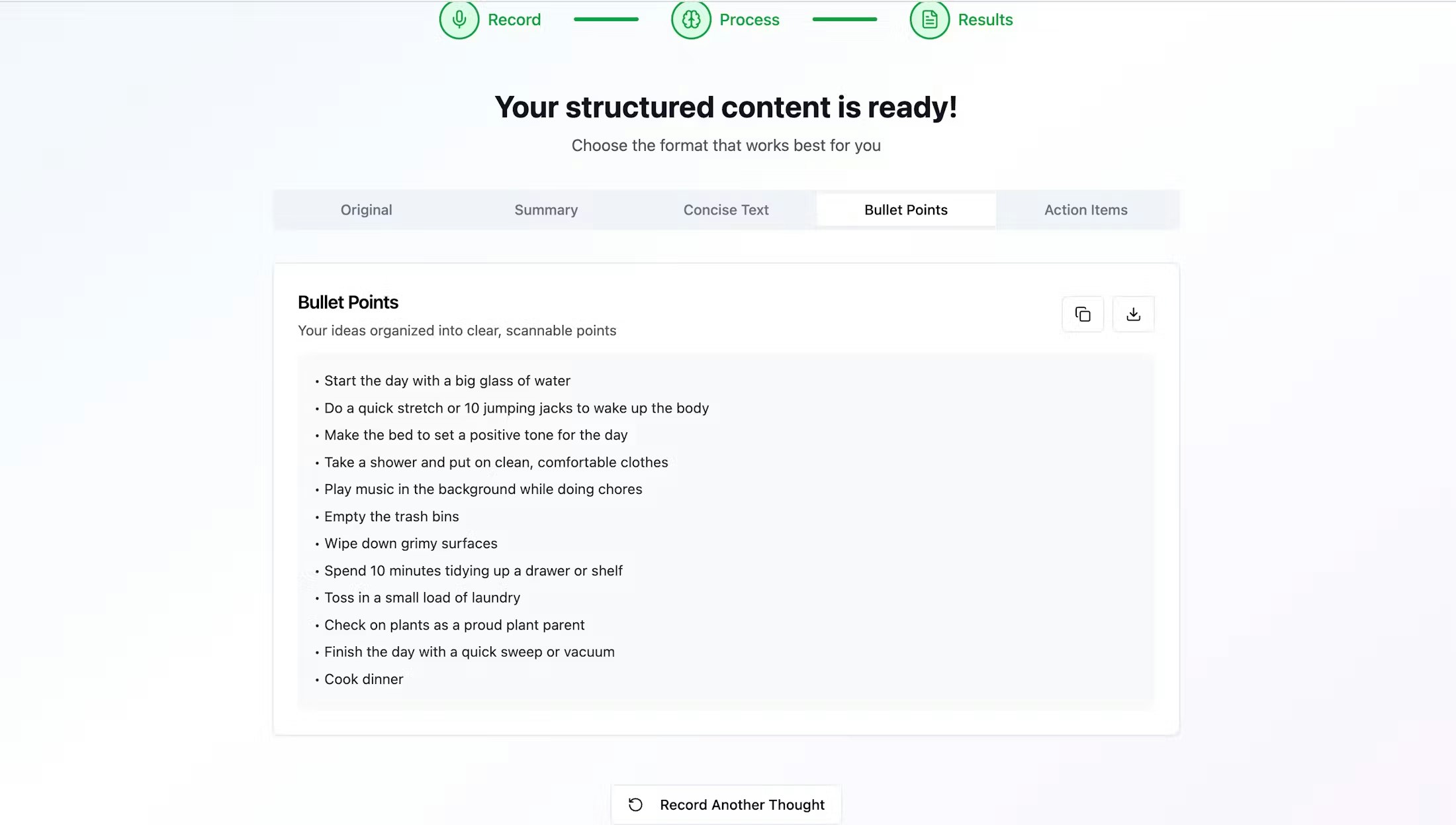Click Record Another Thought button

coord(726,804)
